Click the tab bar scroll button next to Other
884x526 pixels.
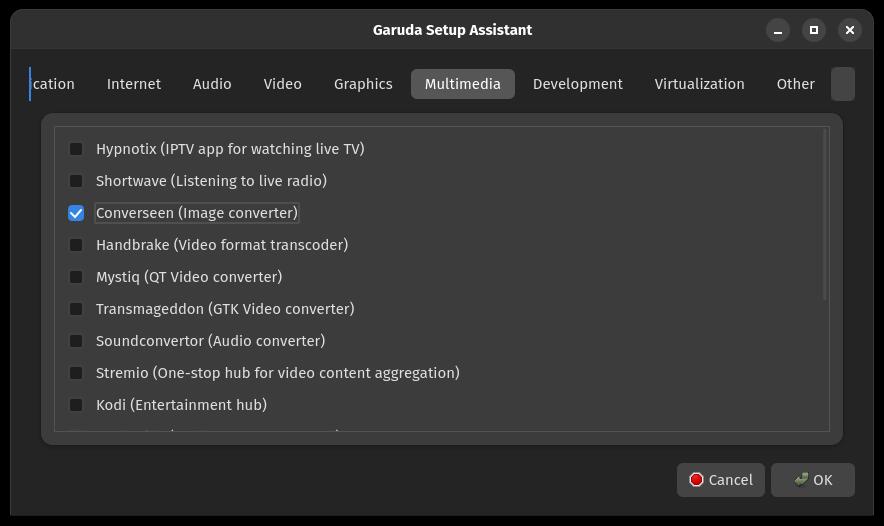(843, 84)
